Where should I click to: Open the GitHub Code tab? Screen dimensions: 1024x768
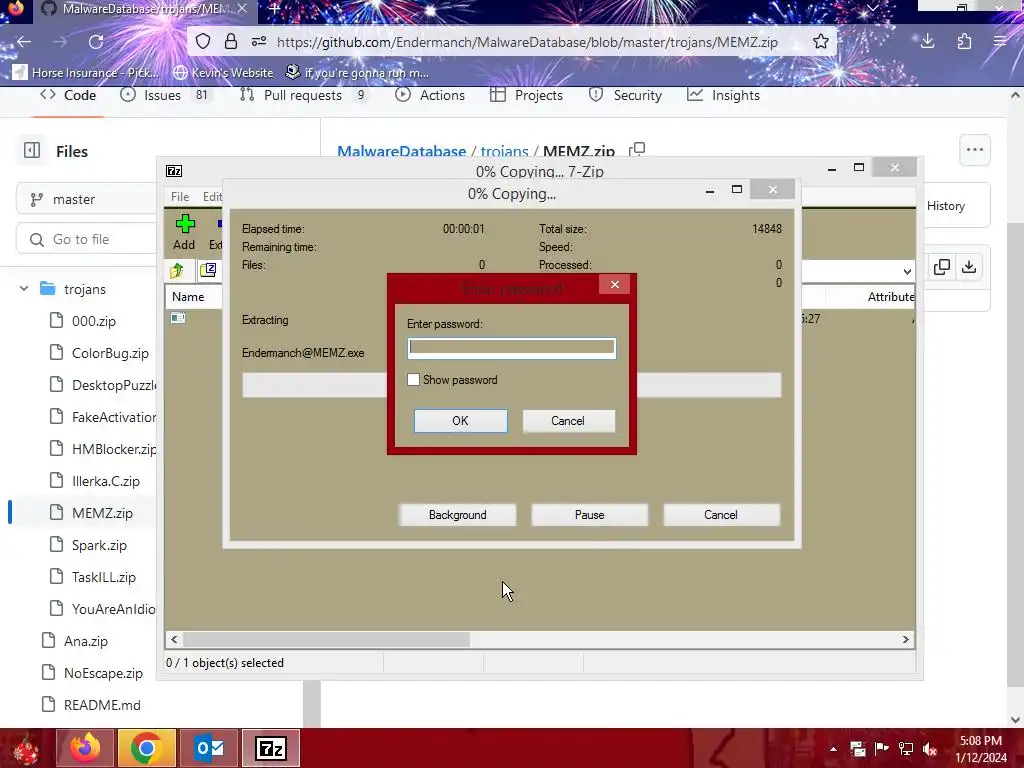68,95
